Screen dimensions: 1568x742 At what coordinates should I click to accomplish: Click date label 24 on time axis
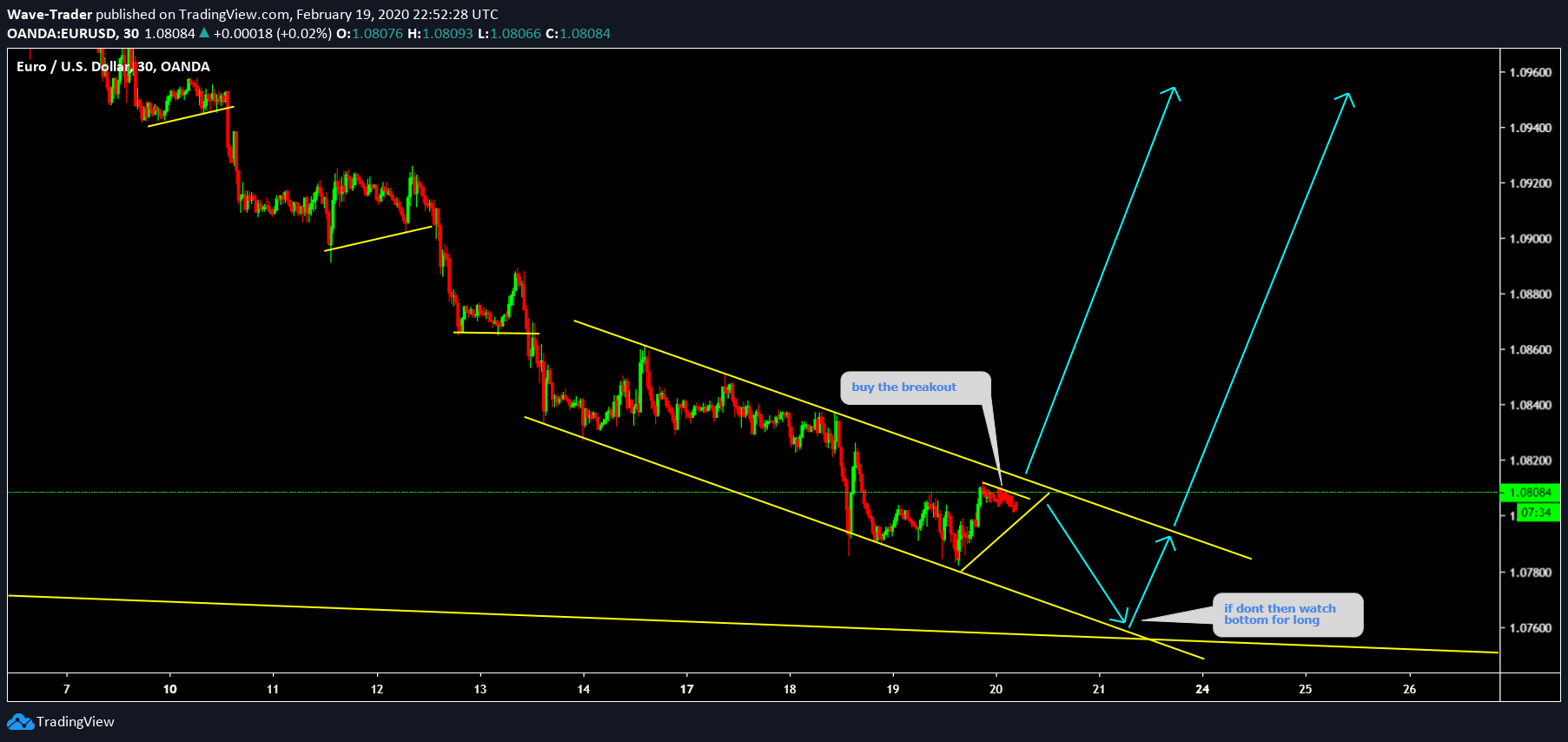pos(1202,689)
